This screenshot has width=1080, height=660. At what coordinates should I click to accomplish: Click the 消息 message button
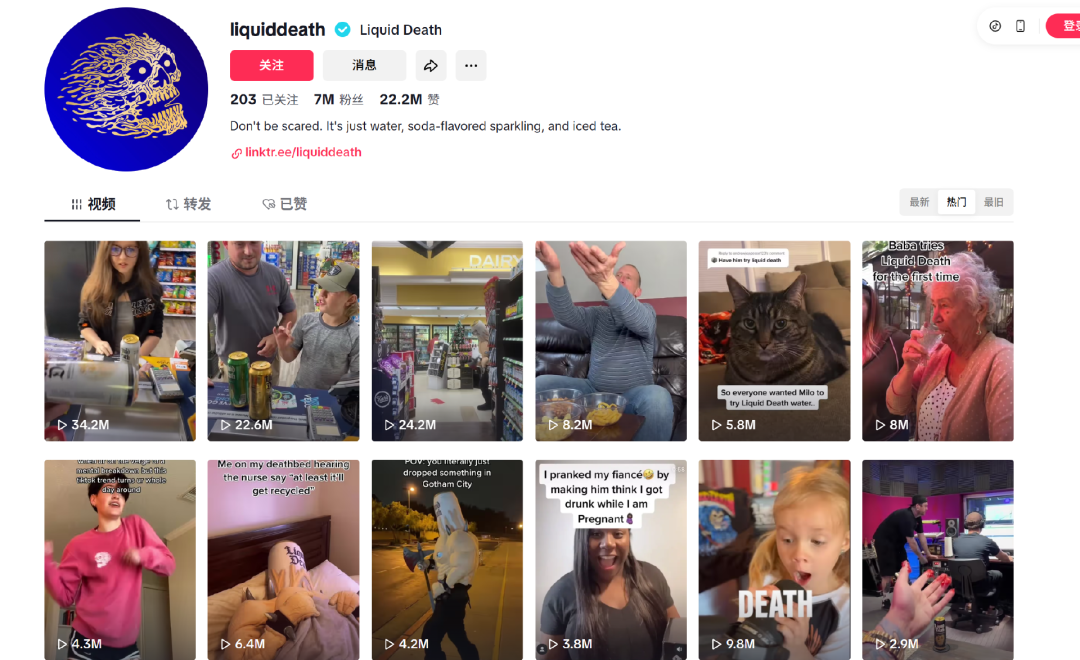[x=364, y=65]
